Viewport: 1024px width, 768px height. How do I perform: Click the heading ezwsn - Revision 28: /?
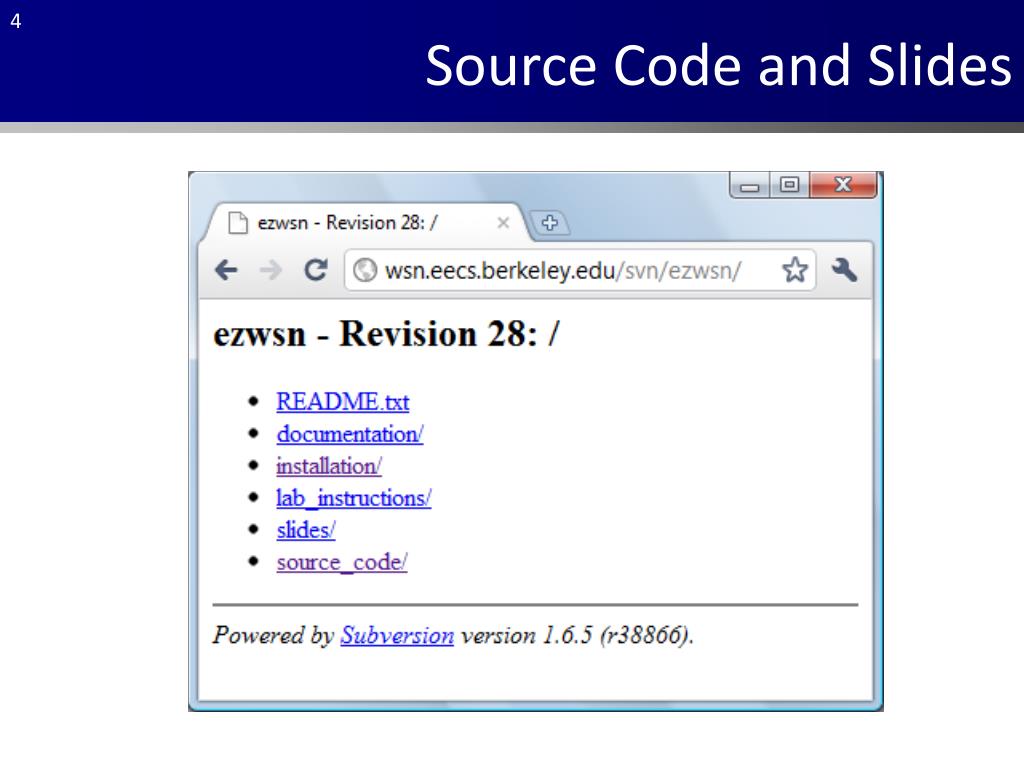(x=387, y=334)
